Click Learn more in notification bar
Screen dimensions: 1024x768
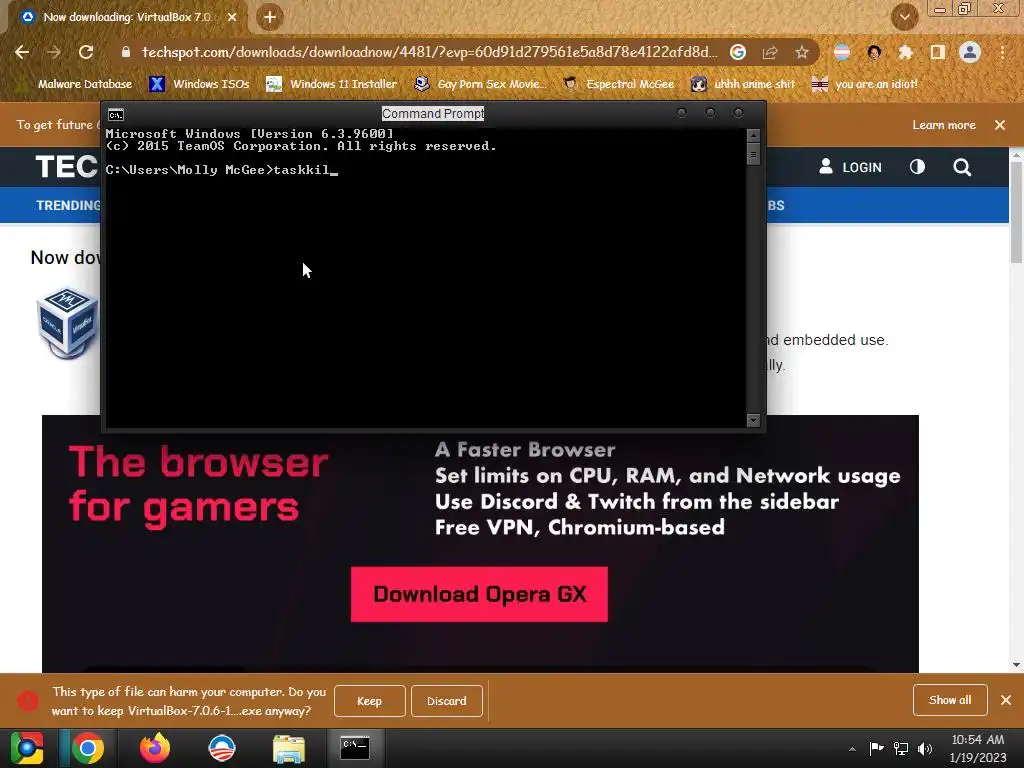click(944, 125)
